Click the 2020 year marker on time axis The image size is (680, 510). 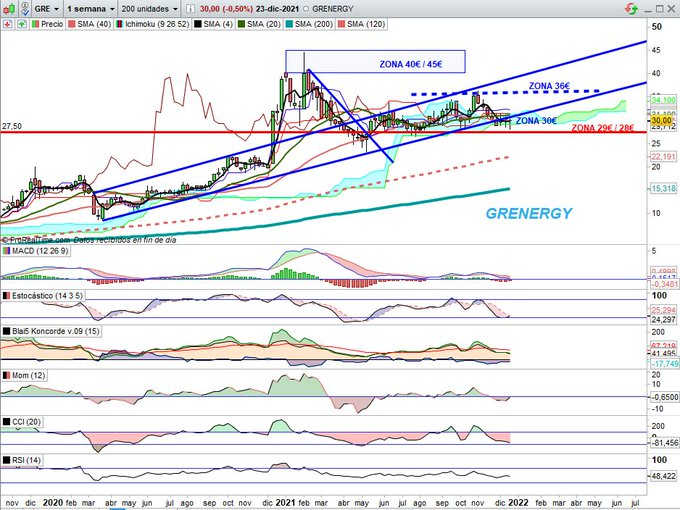[x=53, y=503]
